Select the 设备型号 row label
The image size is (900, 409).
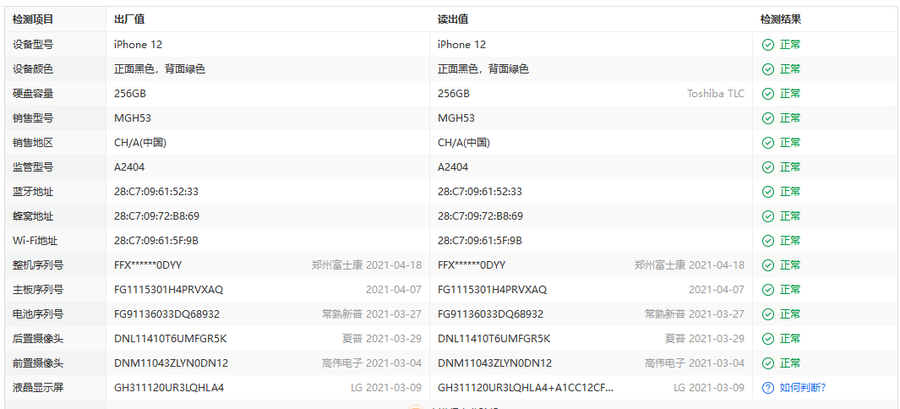pos(33,45)
